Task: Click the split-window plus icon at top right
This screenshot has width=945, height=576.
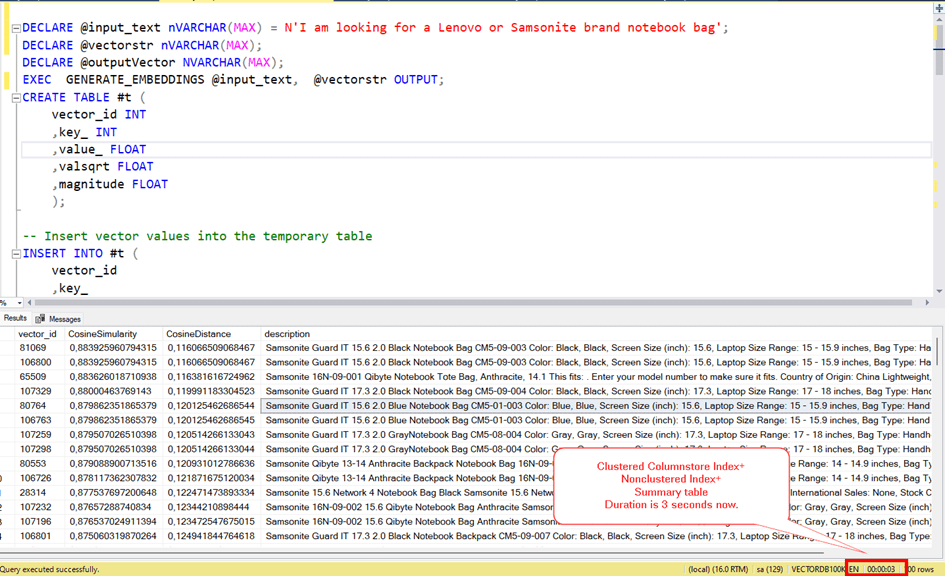Action: click(x=938, y=6)
